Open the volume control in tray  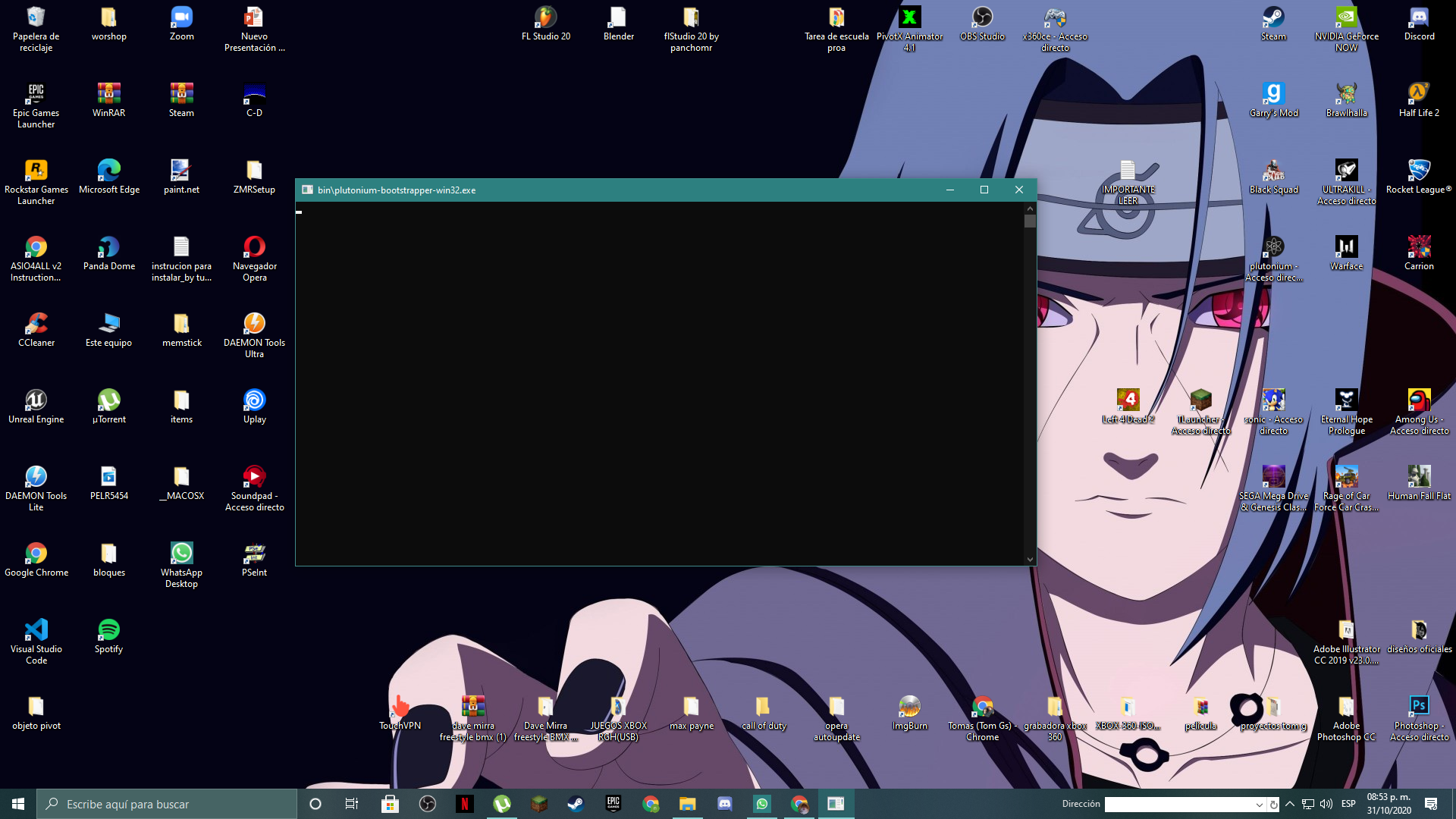click(1326, 804)
